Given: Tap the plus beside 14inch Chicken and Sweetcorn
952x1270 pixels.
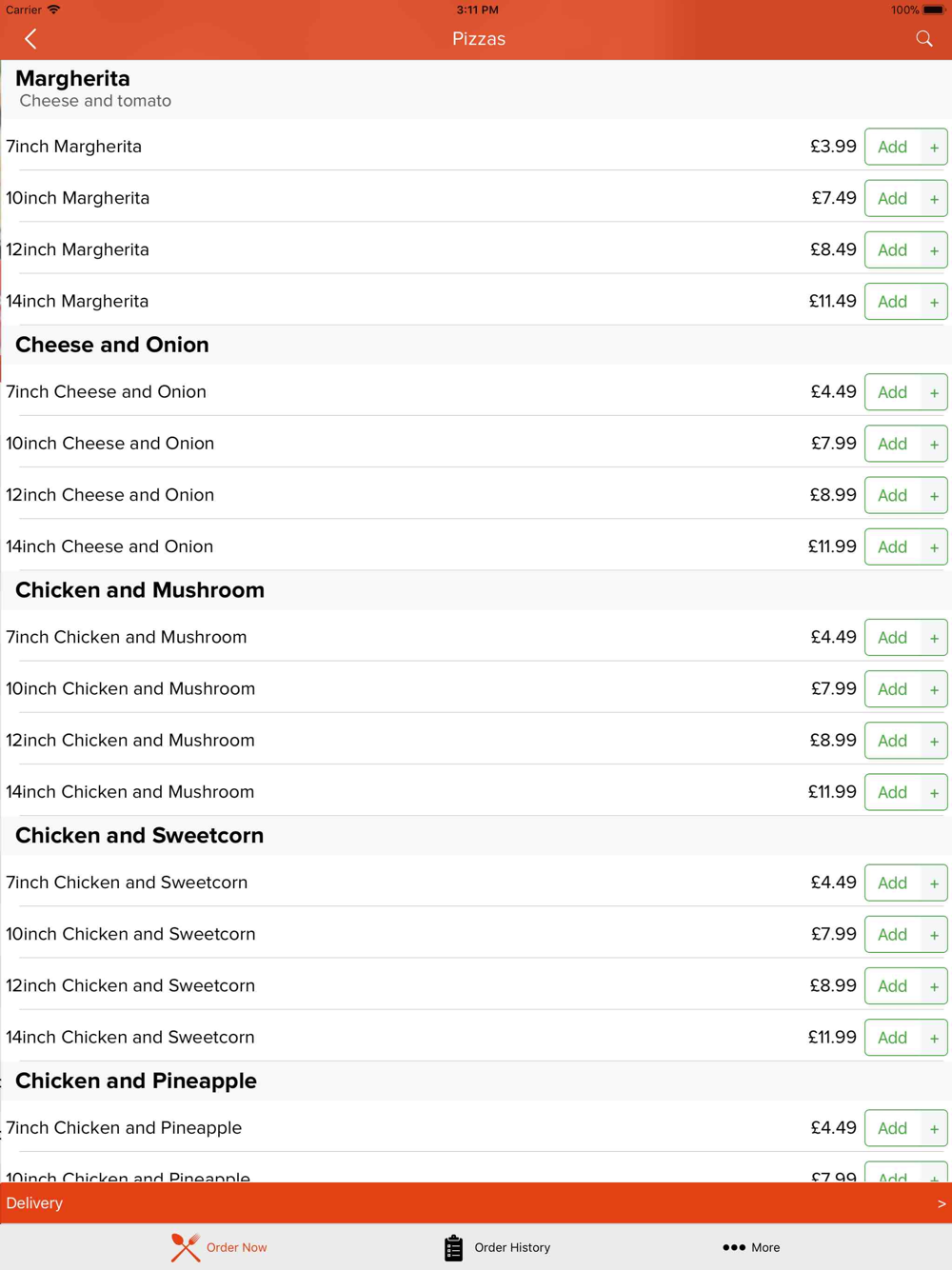Looking at the screenshot, I should [934, 1039].
